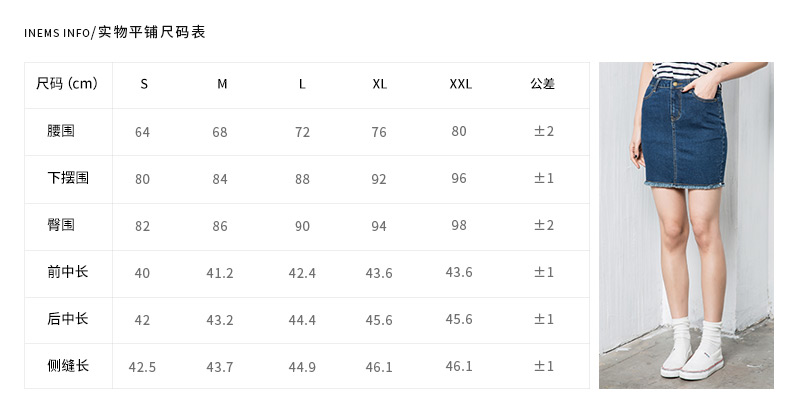This screenshot has height=413, width=790.
Task: Click the 尺码 (cm) header cell
Action: (67, 84)
